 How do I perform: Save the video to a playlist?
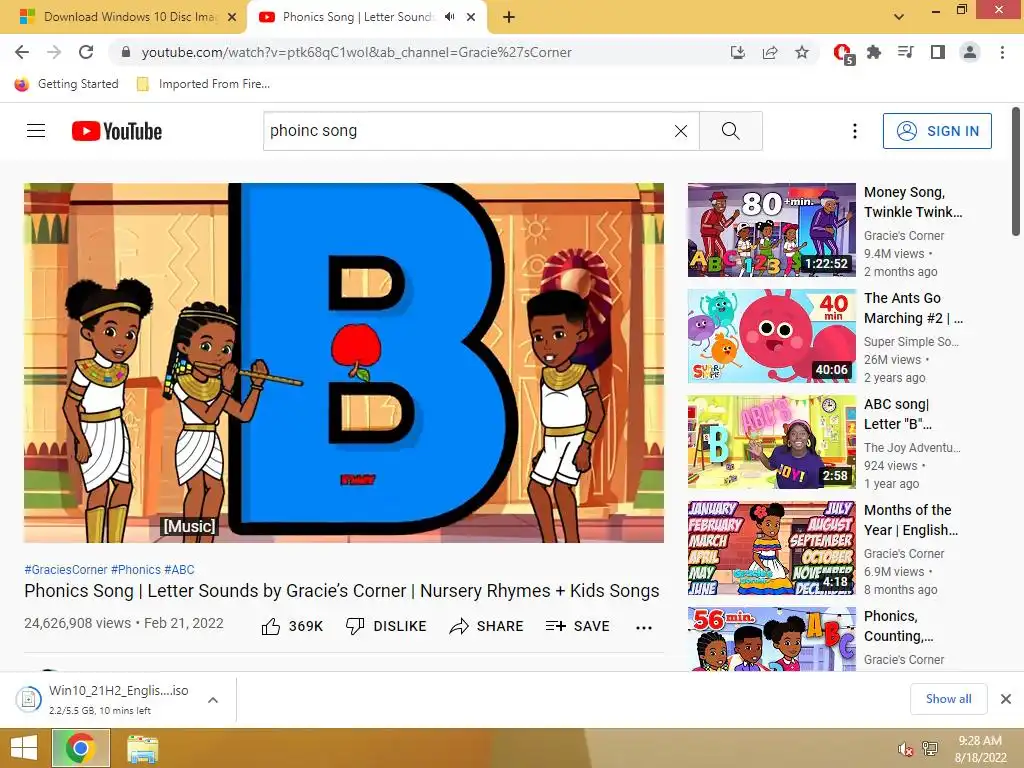577,626
